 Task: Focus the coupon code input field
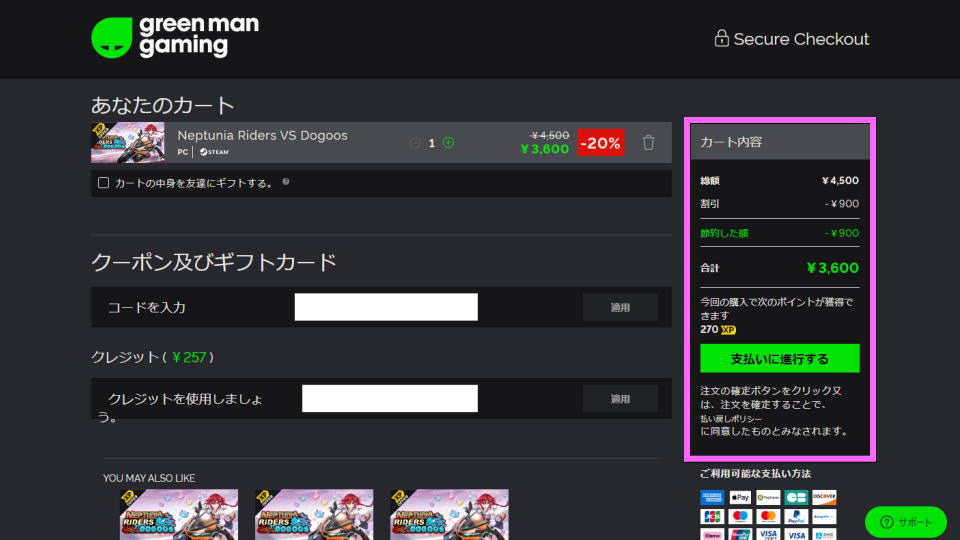pyautogui.click(x=386, y=307)
